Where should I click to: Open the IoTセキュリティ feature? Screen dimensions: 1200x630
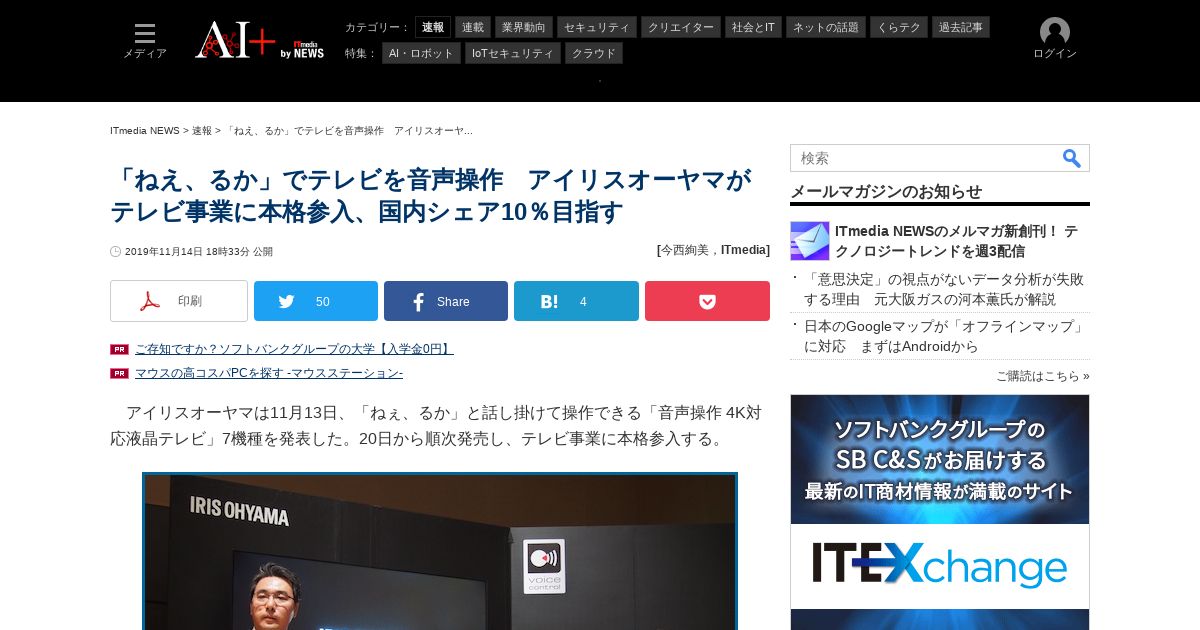pos(513,53)
